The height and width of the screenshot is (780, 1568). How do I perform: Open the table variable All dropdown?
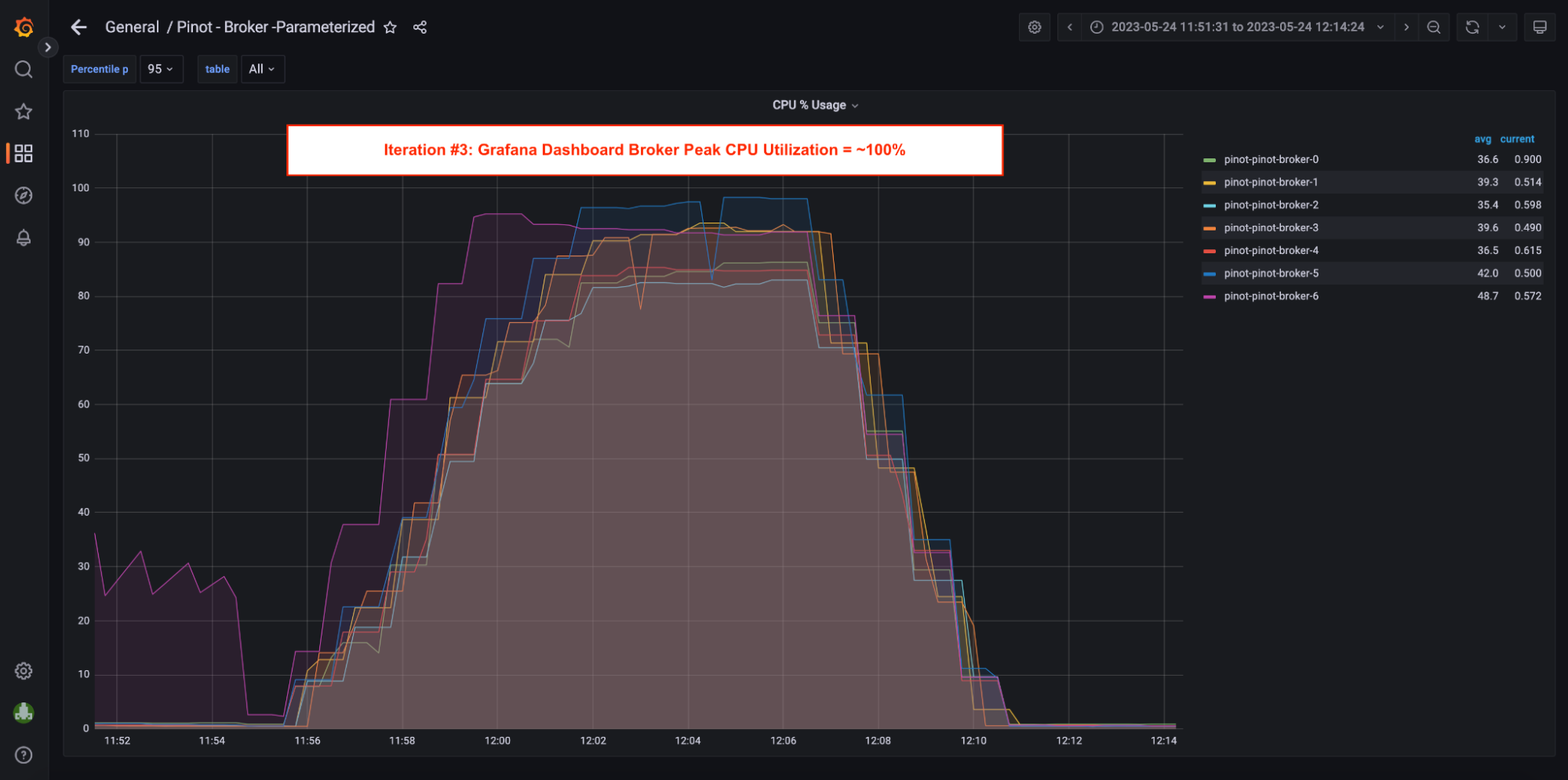coord(262,69)
